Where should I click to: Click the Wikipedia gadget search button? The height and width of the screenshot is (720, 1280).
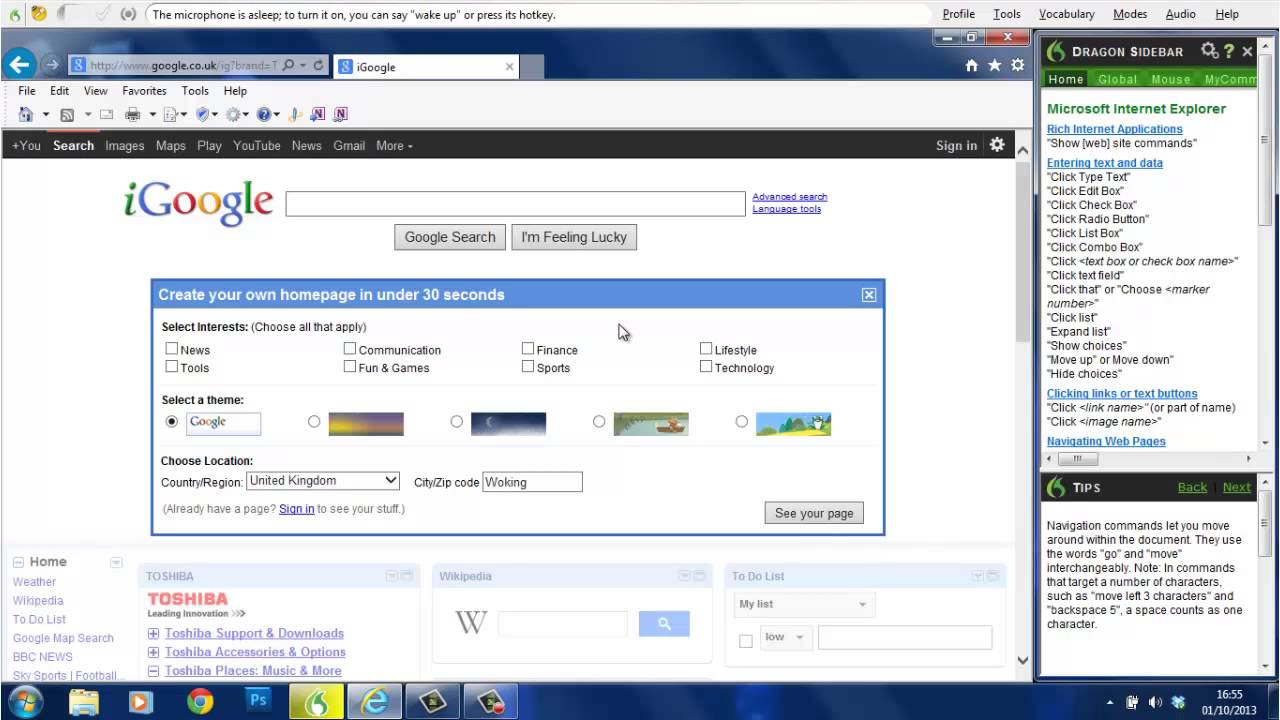coord(664,624)
